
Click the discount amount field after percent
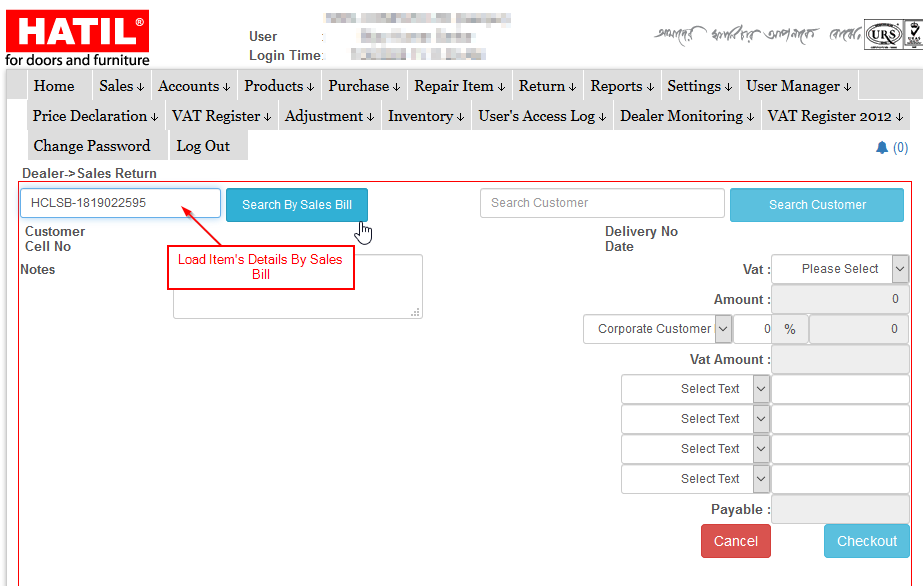coord(859,329)
